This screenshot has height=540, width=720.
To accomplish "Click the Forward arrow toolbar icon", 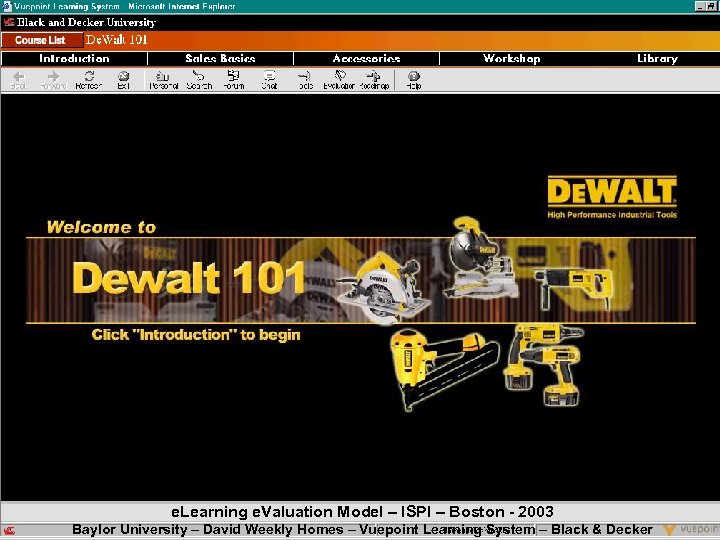I will tap(54, 79).
